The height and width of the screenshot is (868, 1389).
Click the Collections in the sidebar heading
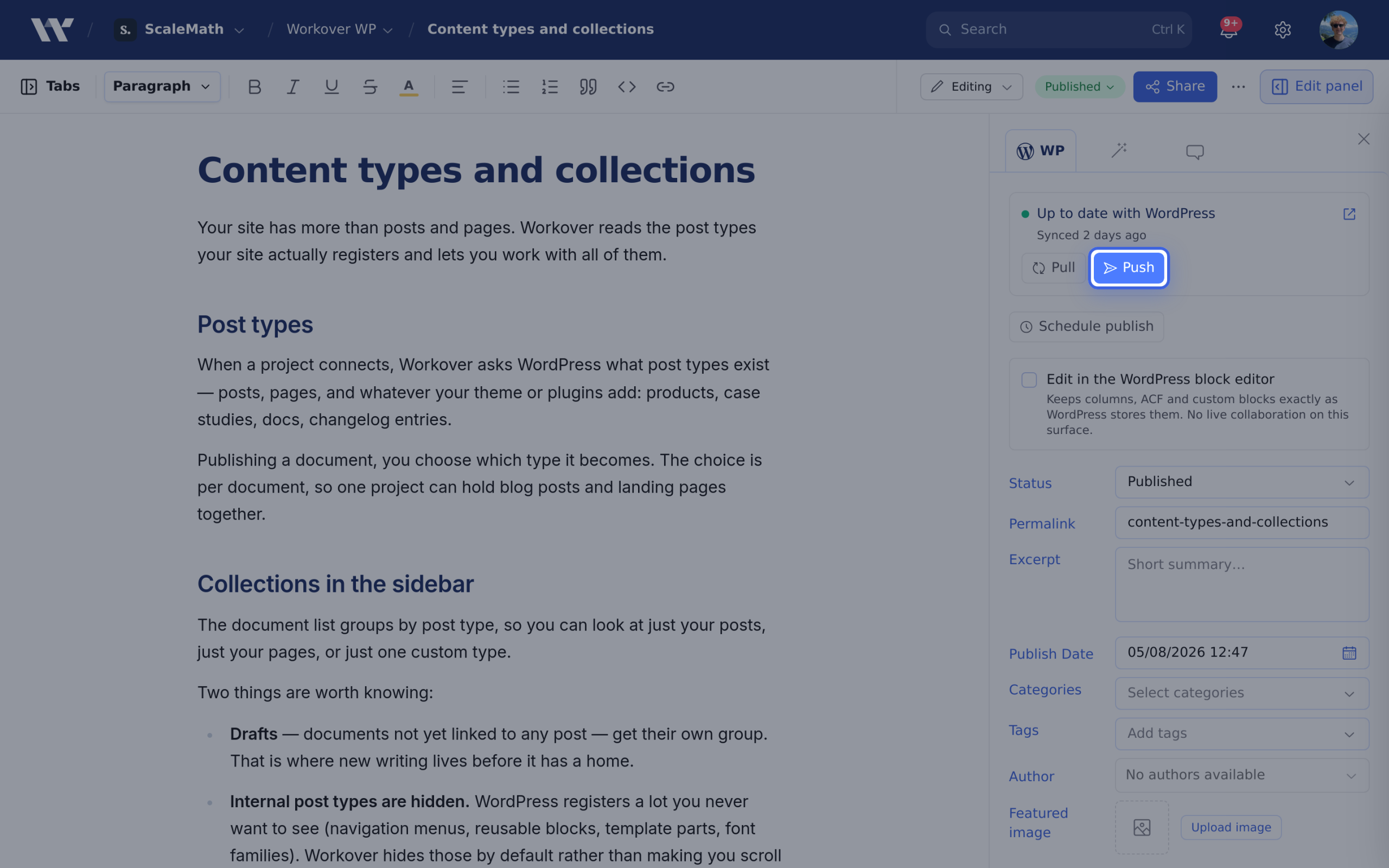tap(336, 584)
